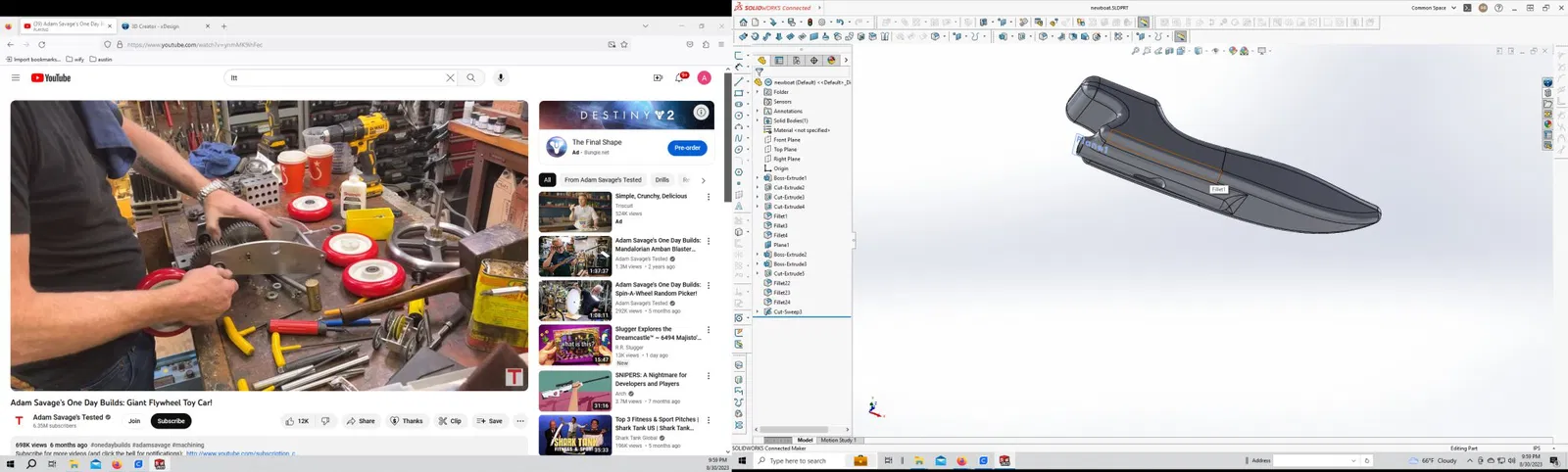The width and height of the screenshot is (1568, 472).
Task: Click the Join channel button
Action: 134,421
